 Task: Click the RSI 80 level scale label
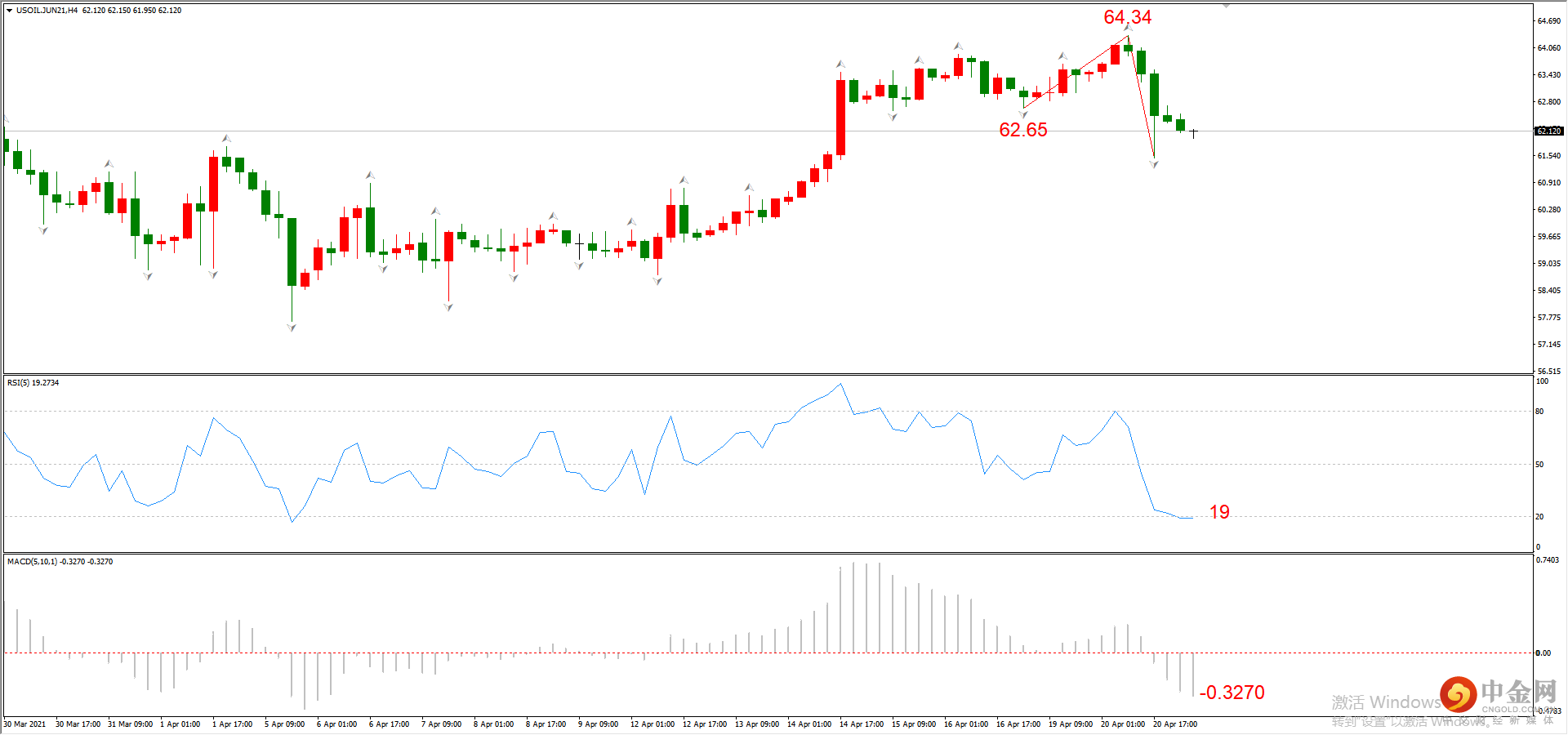(x=1540, y=412)
